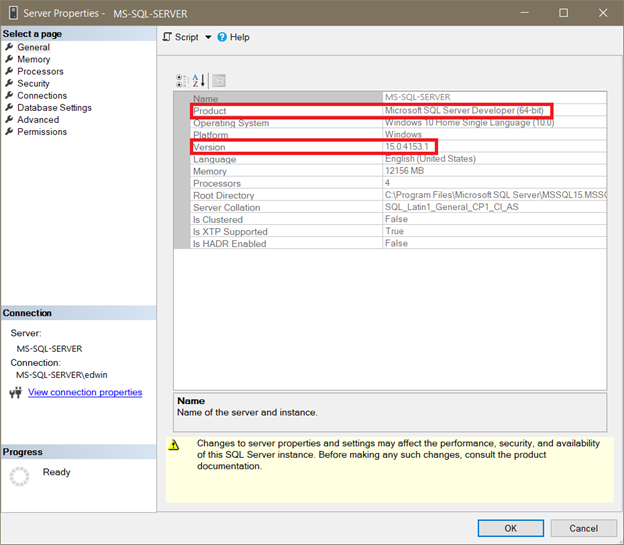Click the wrench icon beside Permissions
624x545 pixels.
coord(9,132)
